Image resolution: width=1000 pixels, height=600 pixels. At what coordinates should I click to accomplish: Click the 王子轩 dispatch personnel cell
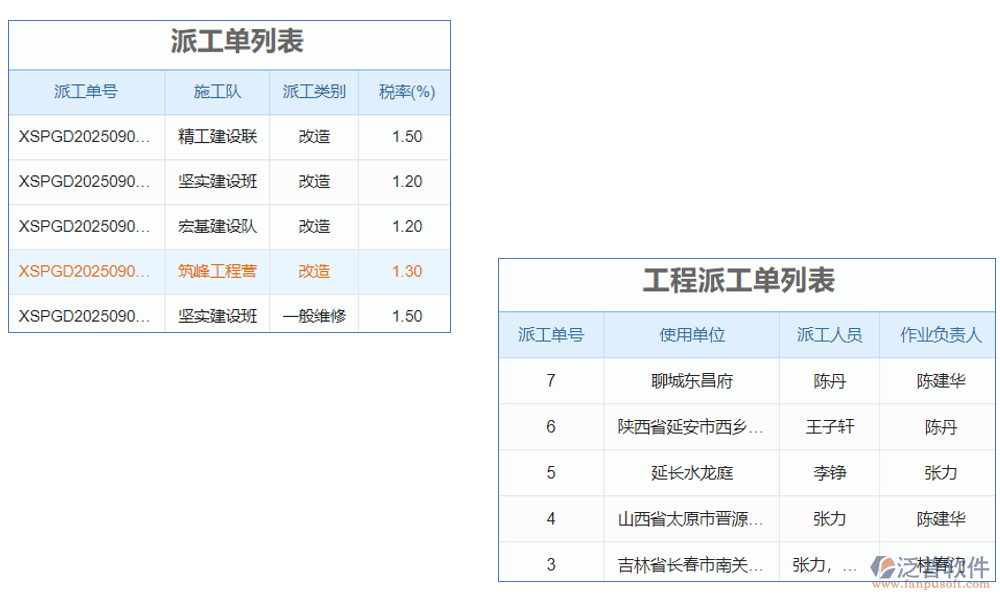pyautogui.click(x=828, y=426)
